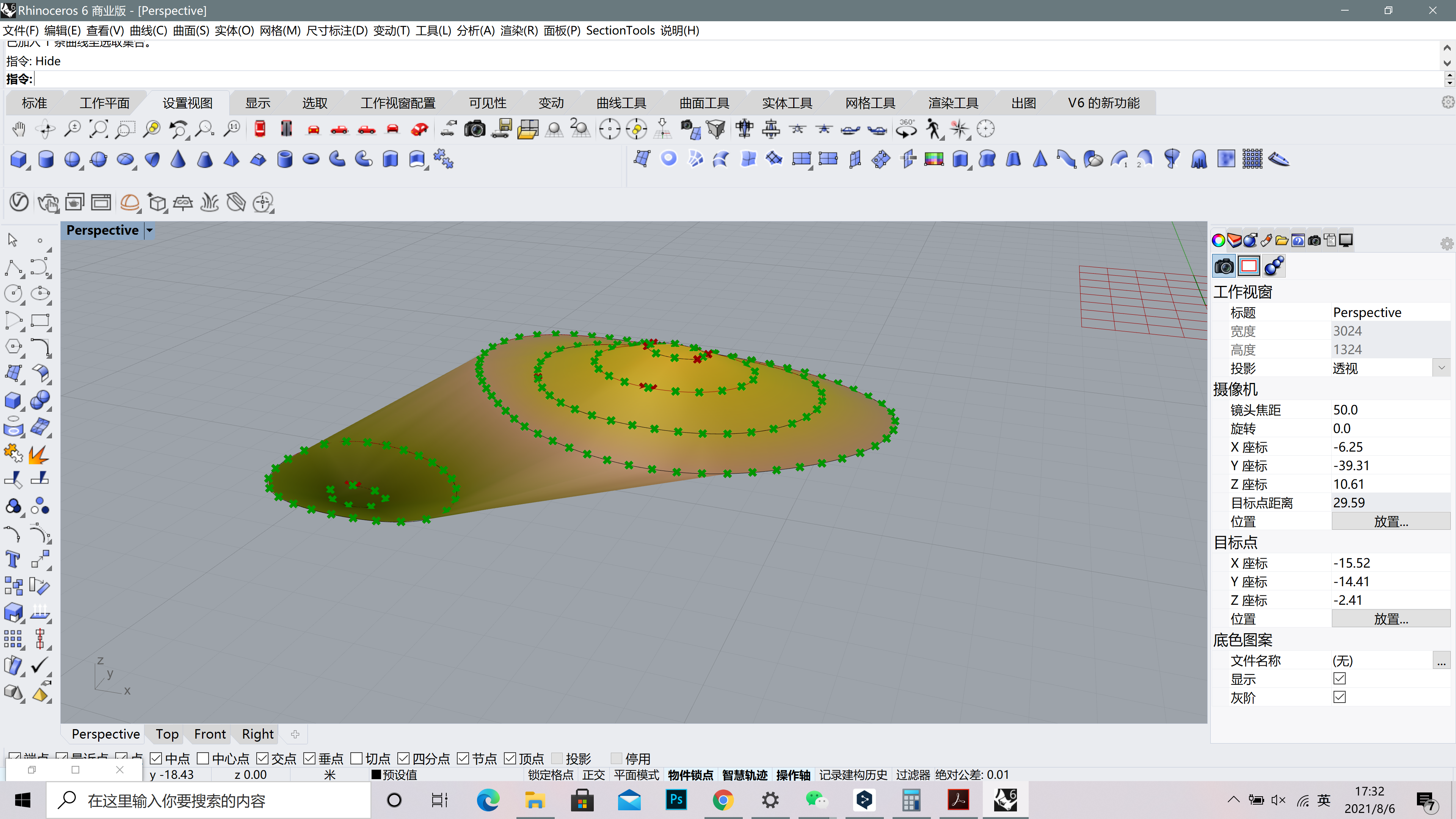Click the 镜头焦距 value 50.0 field
1456x819 pixels.
point(1390,410)
